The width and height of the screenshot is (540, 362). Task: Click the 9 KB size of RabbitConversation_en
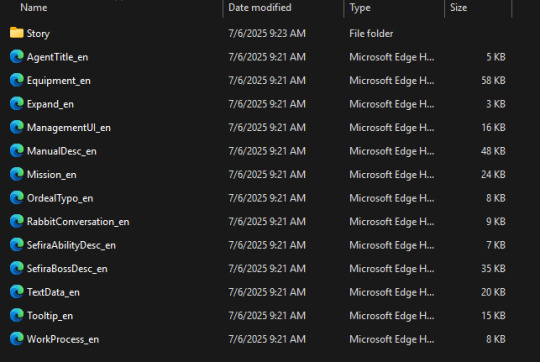coord(496,221)
